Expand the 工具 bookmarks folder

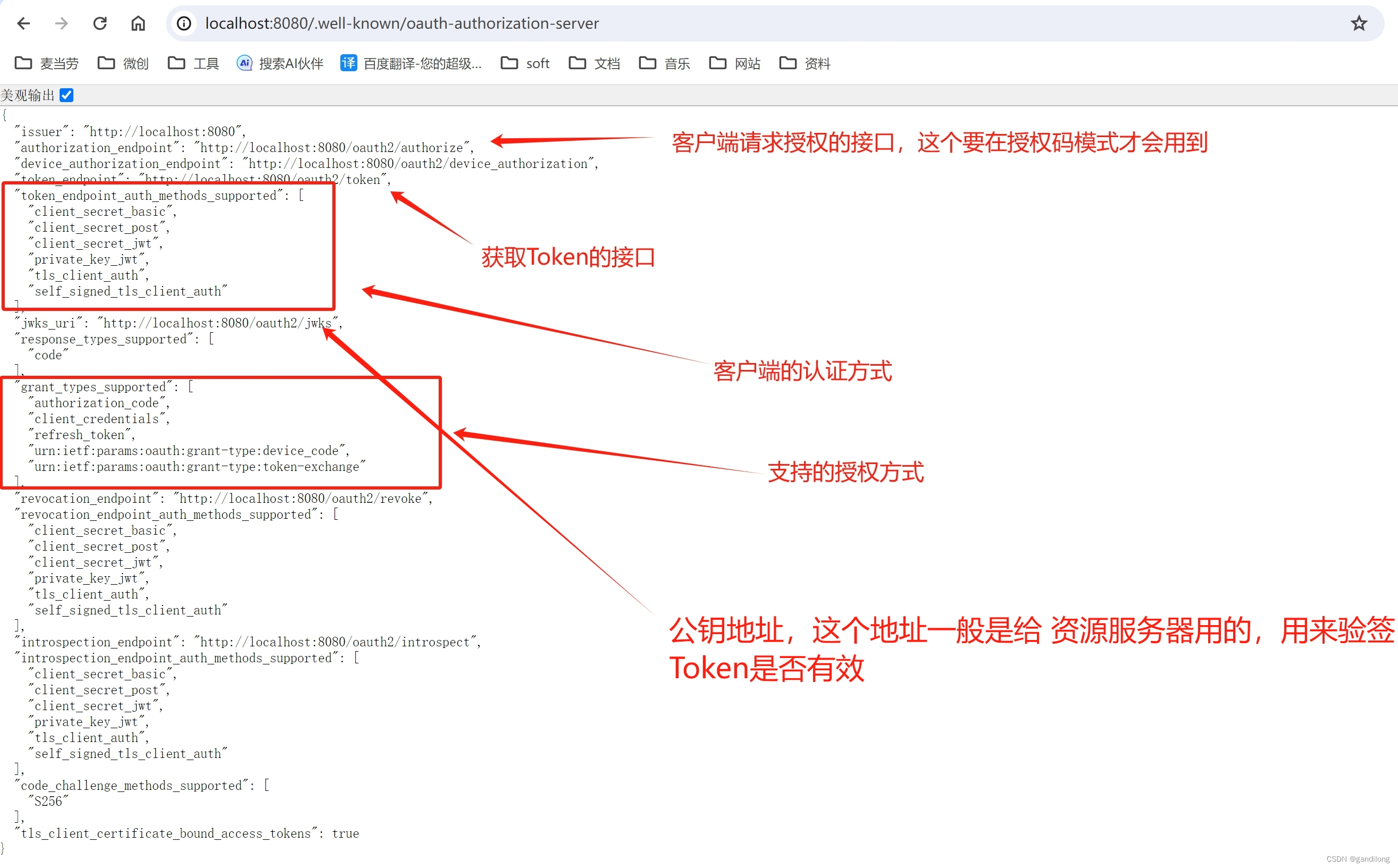click(x=194, y=63)
